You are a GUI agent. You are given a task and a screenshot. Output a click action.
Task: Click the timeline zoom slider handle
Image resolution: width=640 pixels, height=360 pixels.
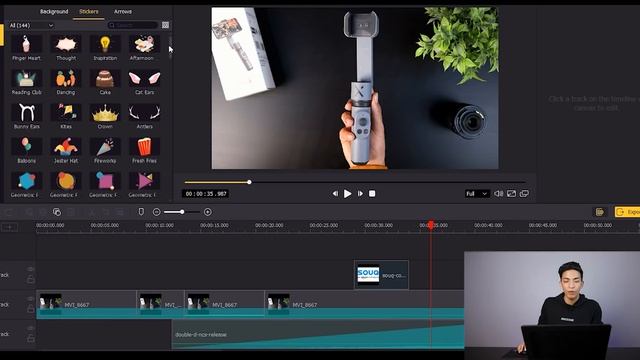pos(182,212)
